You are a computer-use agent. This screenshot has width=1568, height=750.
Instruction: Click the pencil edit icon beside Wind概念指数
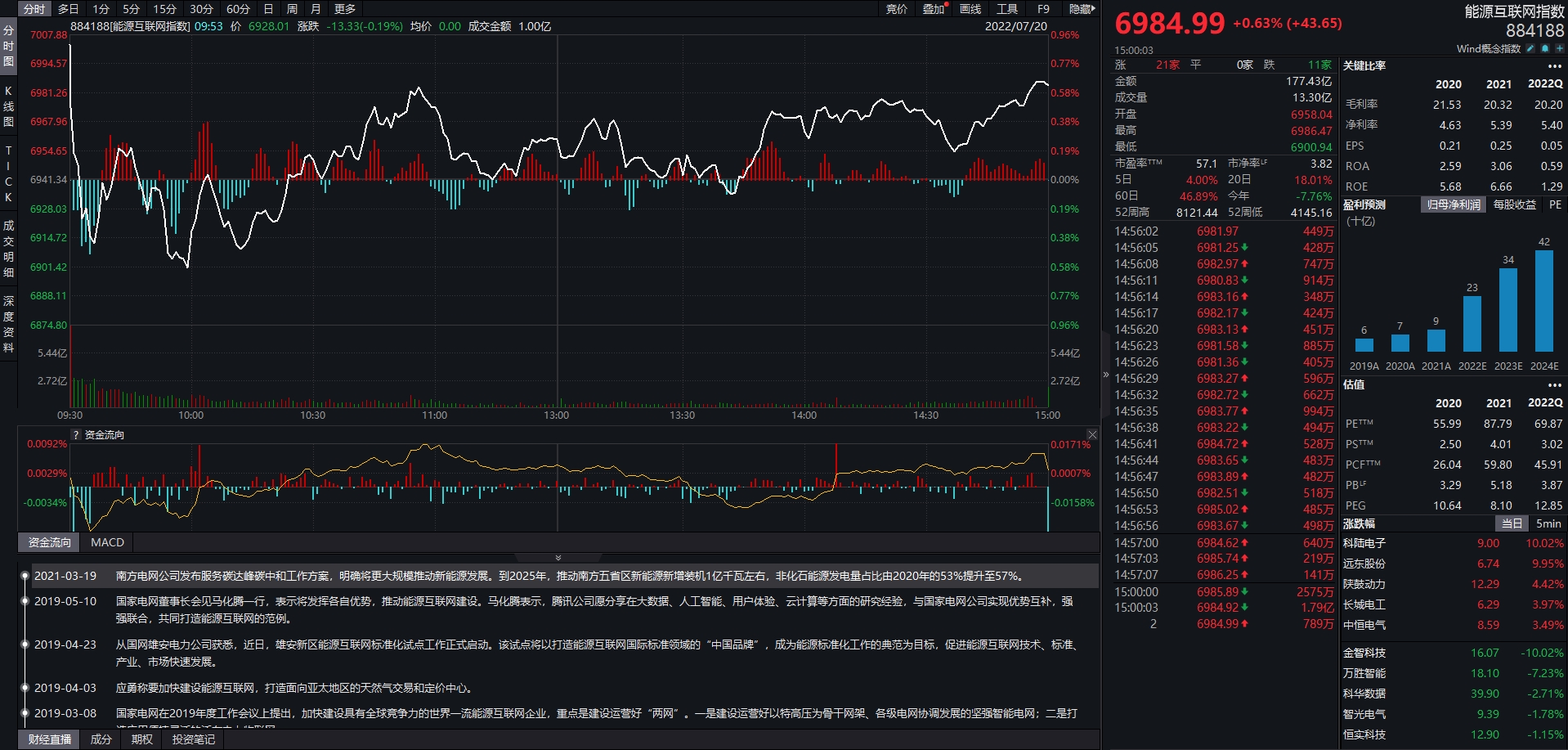click(1530, 48)
